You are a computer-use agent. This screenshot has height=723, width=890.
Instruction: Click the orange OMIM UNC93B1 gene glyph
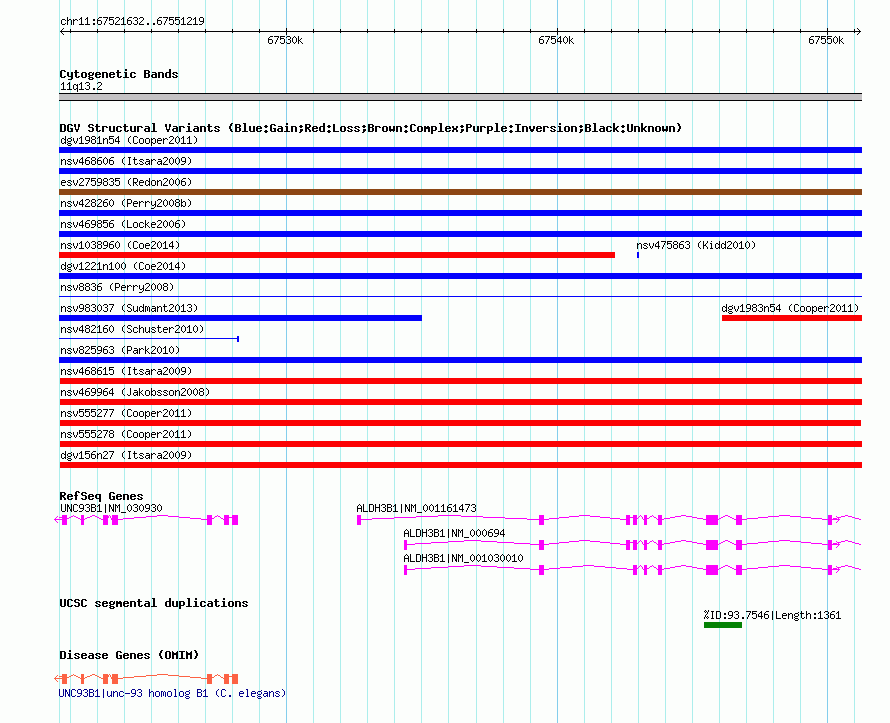pyautogui.click(x=146, y=678)
